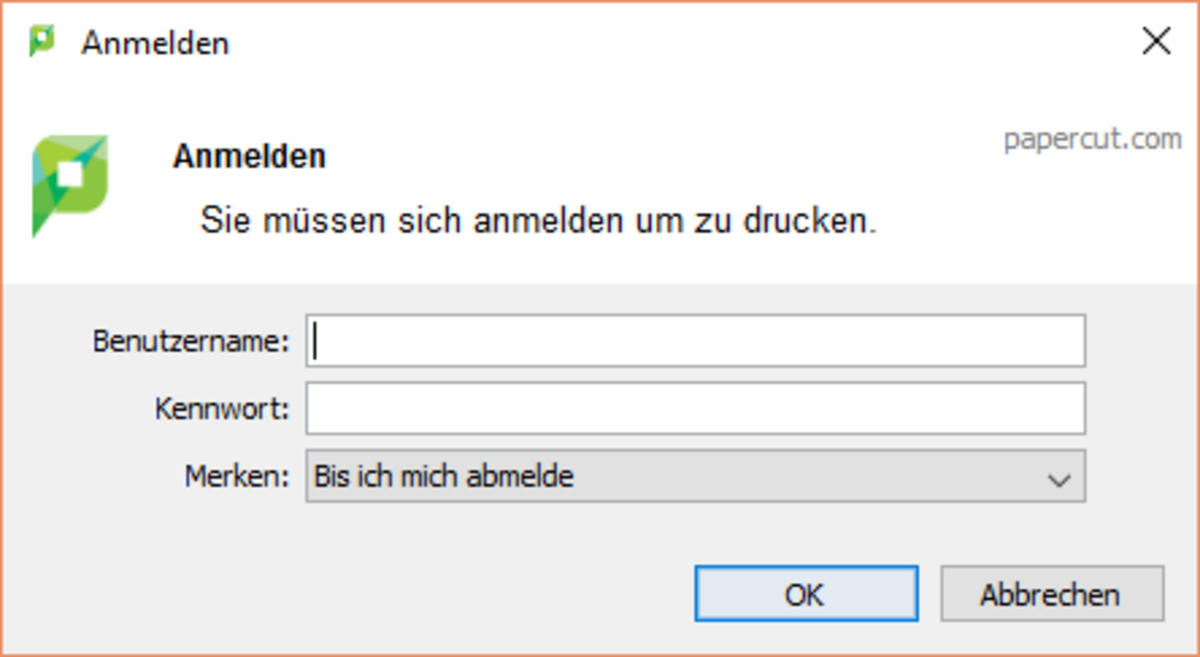Image resolution: width=1200 pixels, height=657 pixels.
Task: Select the "Bis ich mich abmelde" combo box text
Action: (445, 476)
